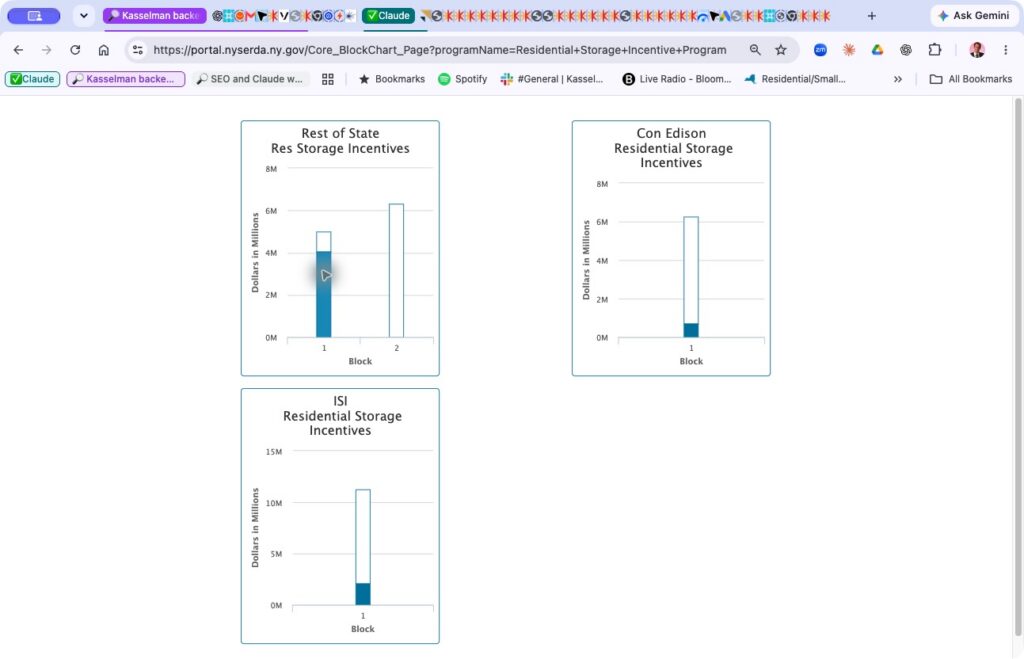Image resolution: width=1024 pixels, height=659 pixels.
Task: Open the Chrome profile avatar
Action: [977, 50]
